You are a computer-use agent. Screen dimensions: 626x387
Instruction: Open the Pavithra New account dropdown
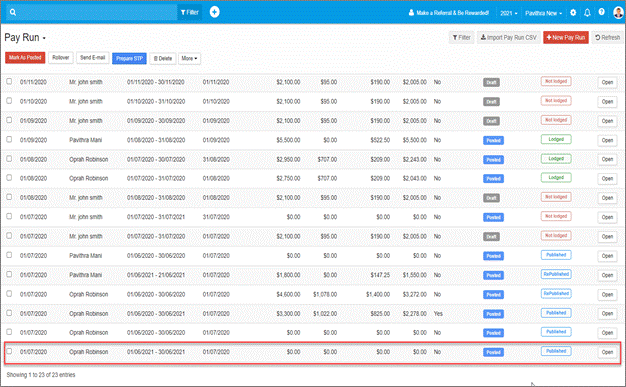click(x=543, y=13)
